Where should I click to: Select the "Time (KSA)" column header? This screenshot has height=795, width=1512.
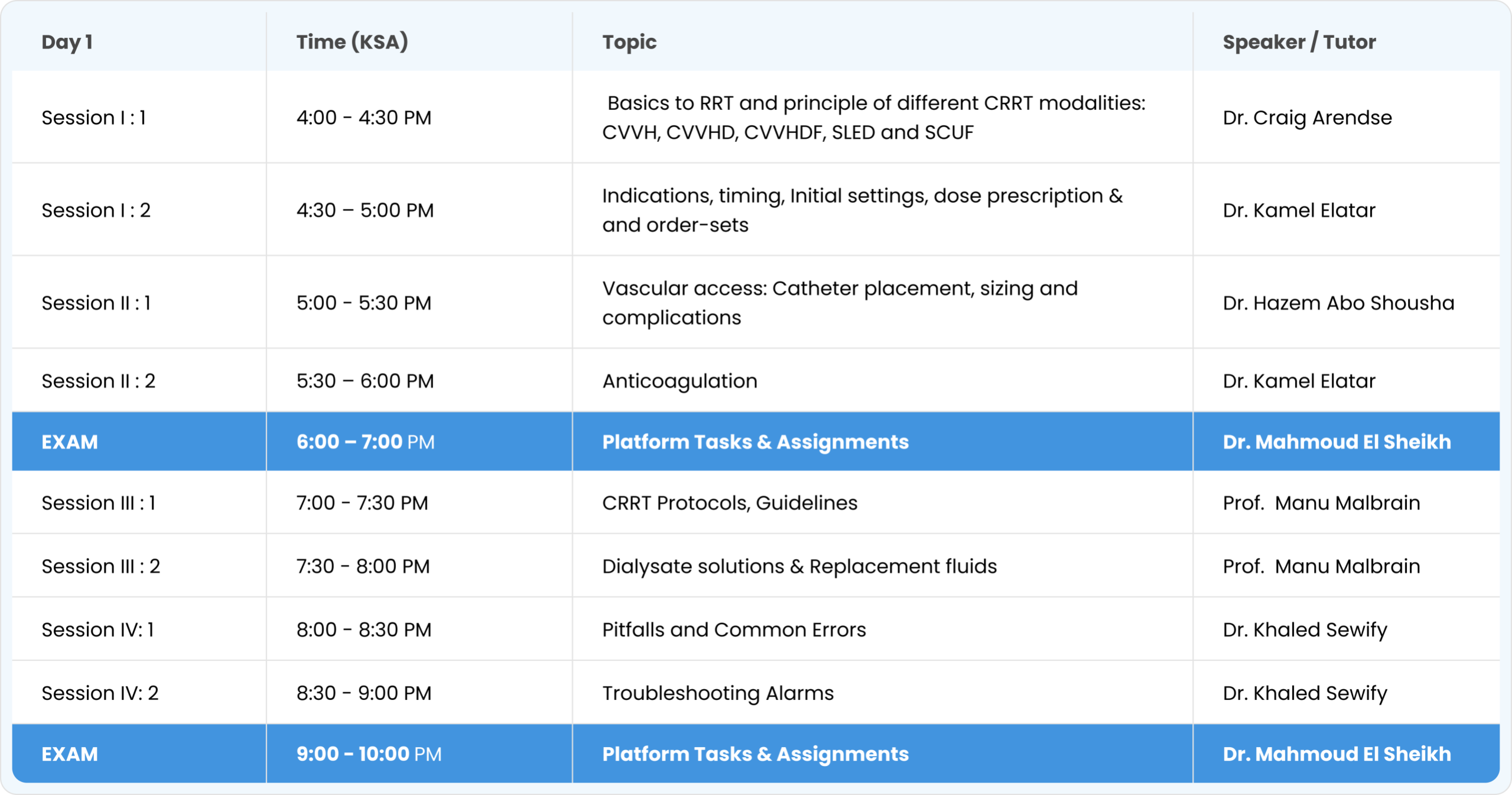point(352,42)
